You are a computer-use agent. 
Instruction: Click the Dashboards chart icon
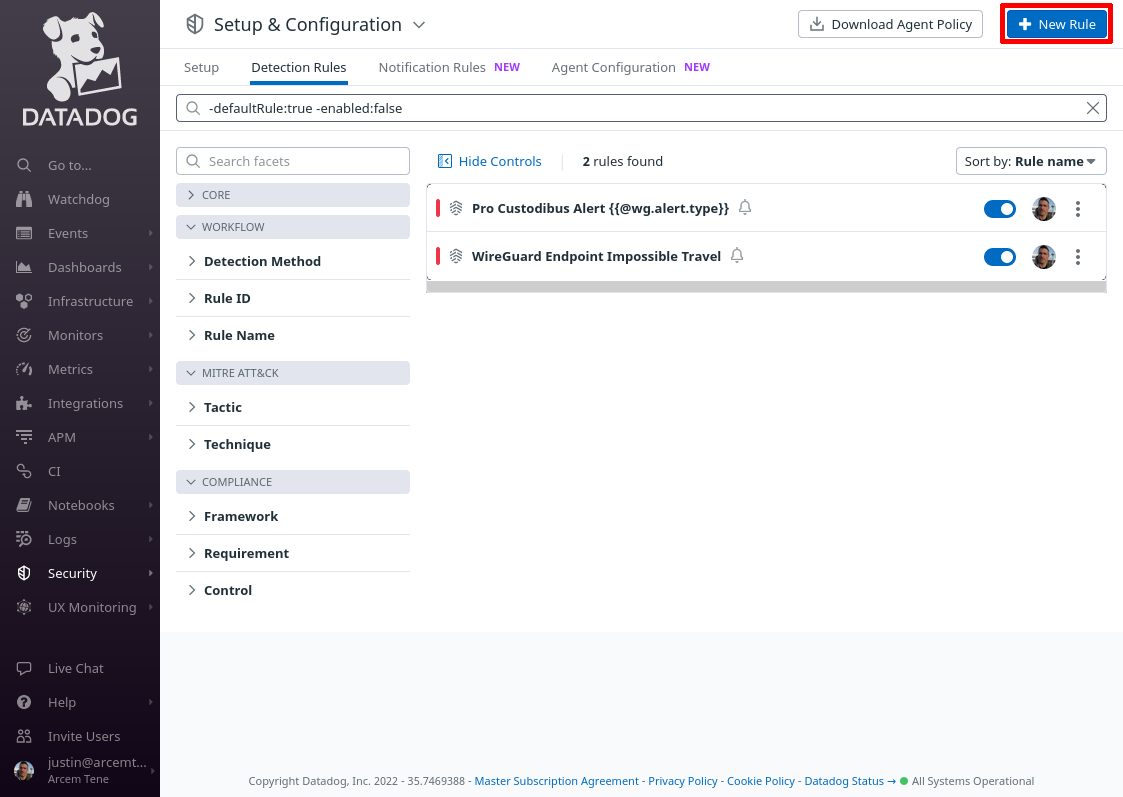point(24,267)
